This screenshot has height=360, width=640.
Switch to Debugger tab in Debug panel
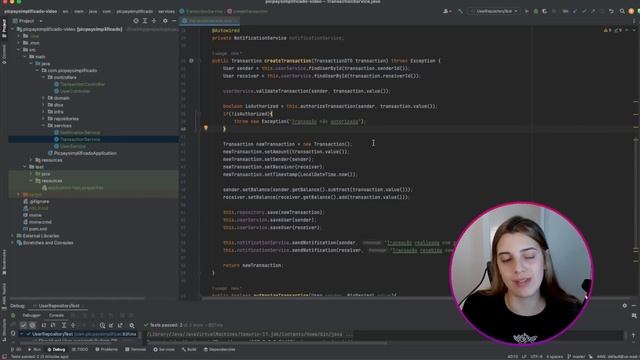click(x=31, y=316)
